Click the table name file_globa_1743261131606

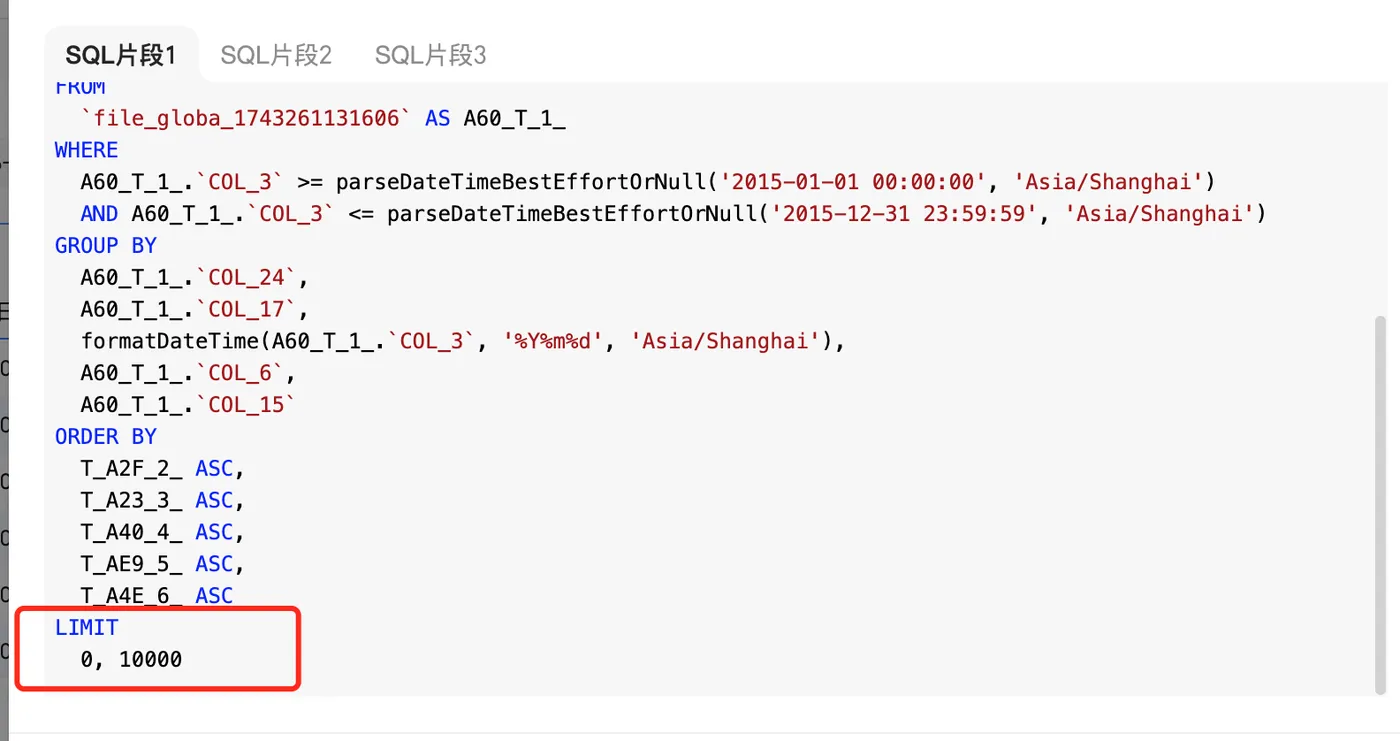click(246, 119)
